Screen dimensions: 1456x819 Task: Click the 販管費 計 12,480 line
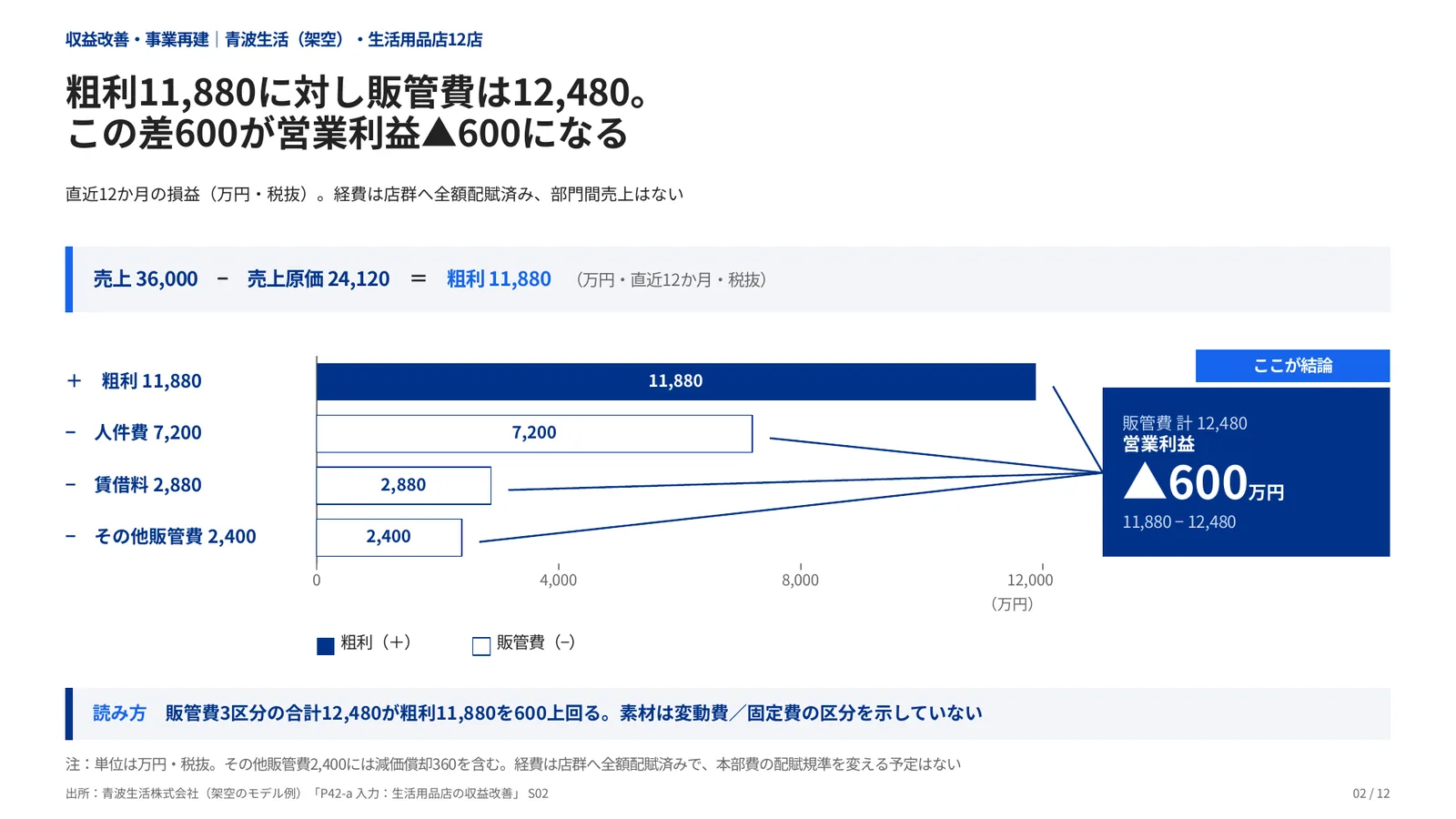[x=1185, y=423]
